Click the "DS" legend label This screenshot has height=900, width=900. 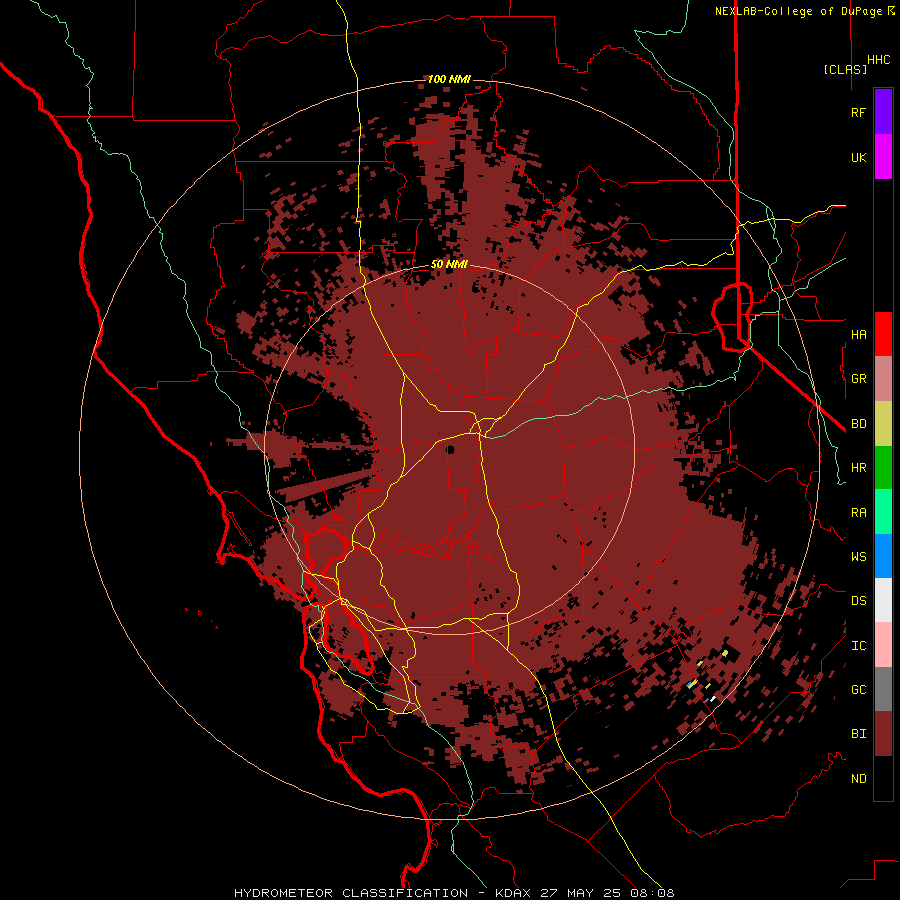pyautogui.click(x=858, y=601)
